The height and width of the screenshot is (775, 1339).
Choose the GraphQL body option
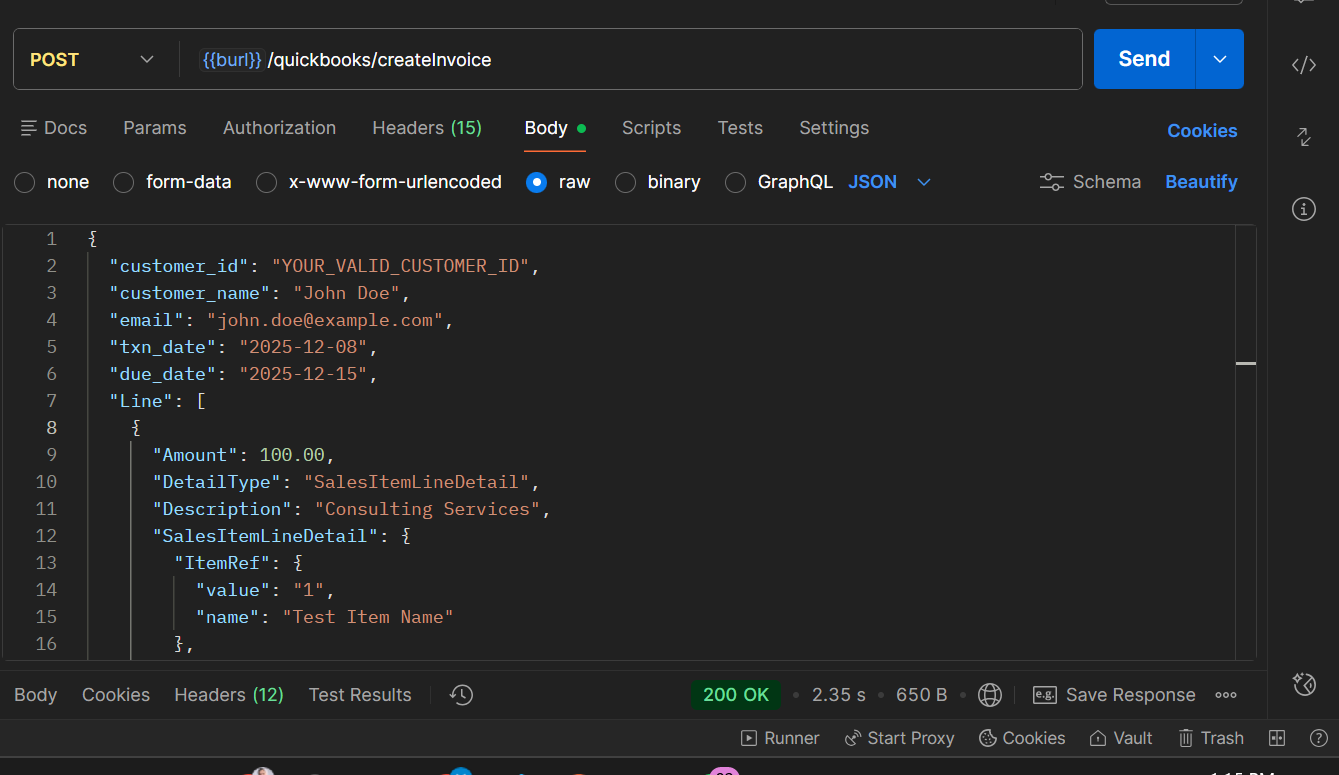736,182
